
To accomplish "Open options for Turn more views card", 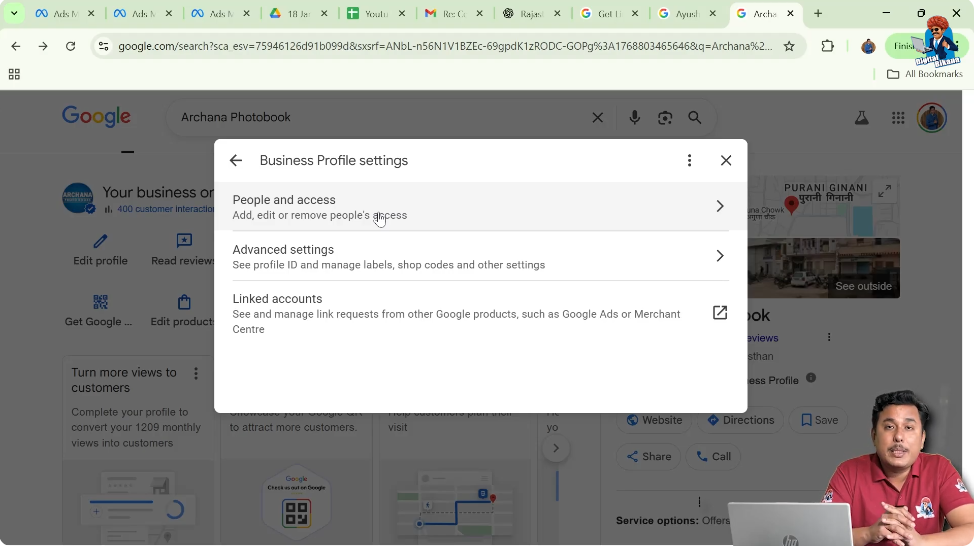I will [x=196, y=373].
